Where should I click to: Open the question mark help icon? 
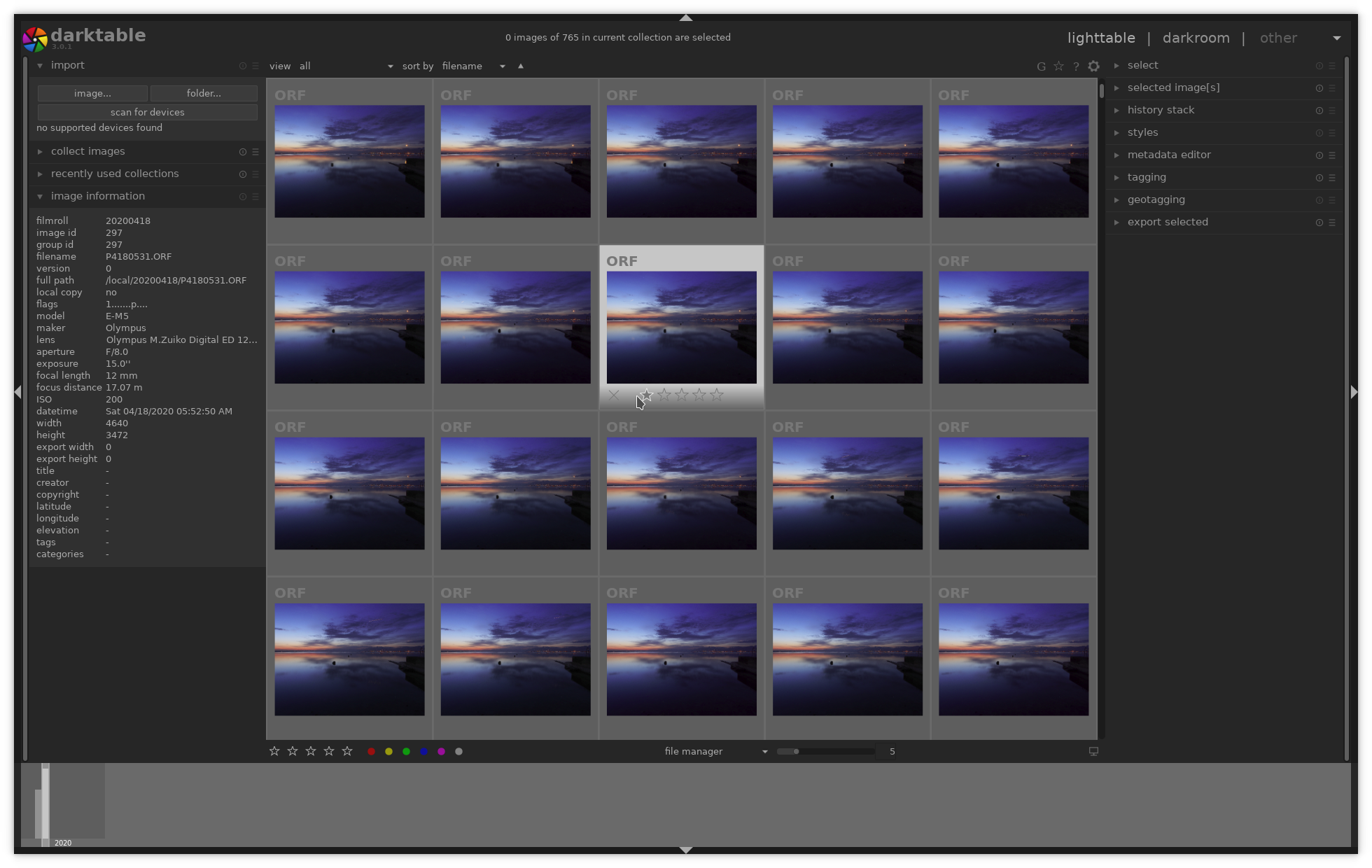1076,66
